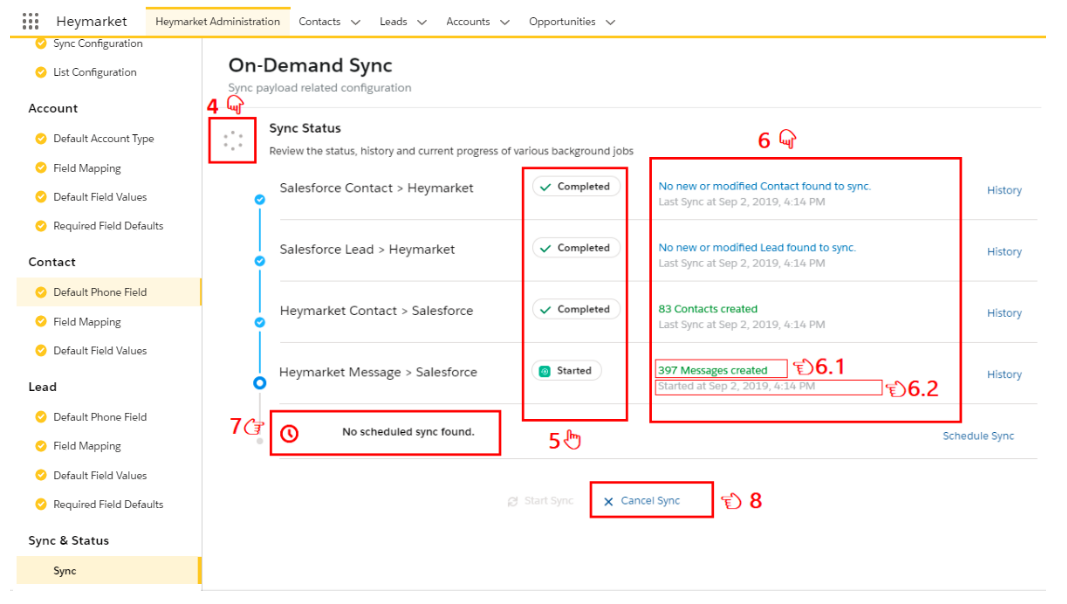The width and height of the screenshot is (1067, 604).
Task: Click the check icon beside List Configuration
Action: (x=41, y=72)
